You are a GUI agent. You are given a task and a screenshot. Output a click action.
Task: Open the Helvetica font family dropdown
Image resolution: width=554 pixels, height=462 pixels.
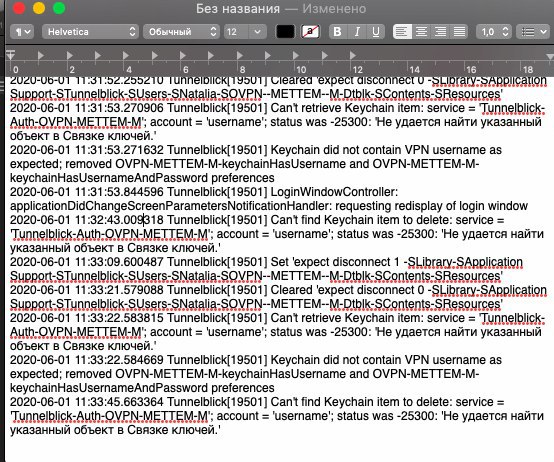[x=90, y=32]
